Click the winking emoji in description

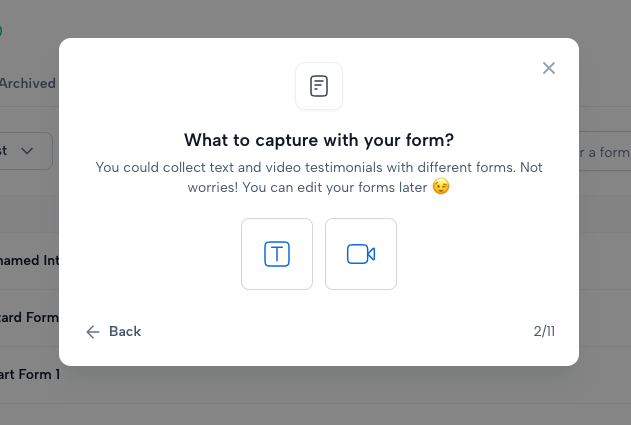click(441, 187)
